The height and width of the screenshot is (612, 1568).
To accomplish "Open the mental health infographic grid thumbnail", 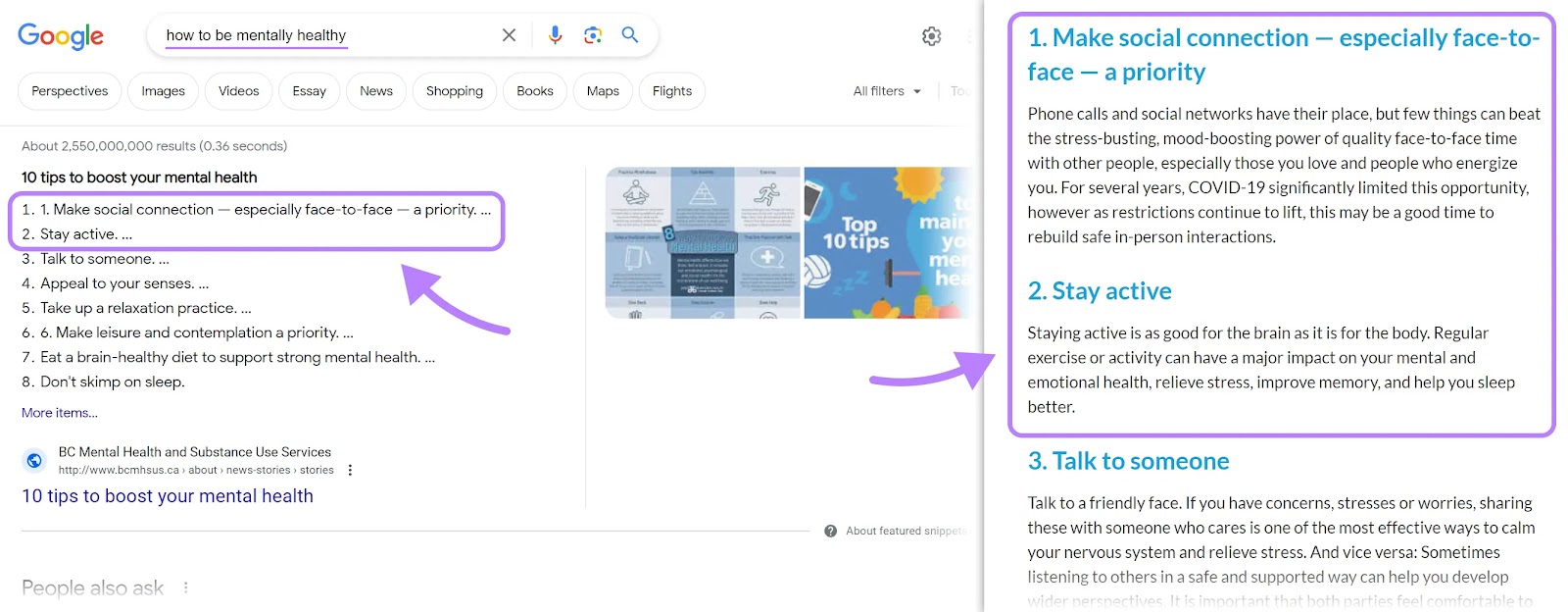I will click(703, 242).
